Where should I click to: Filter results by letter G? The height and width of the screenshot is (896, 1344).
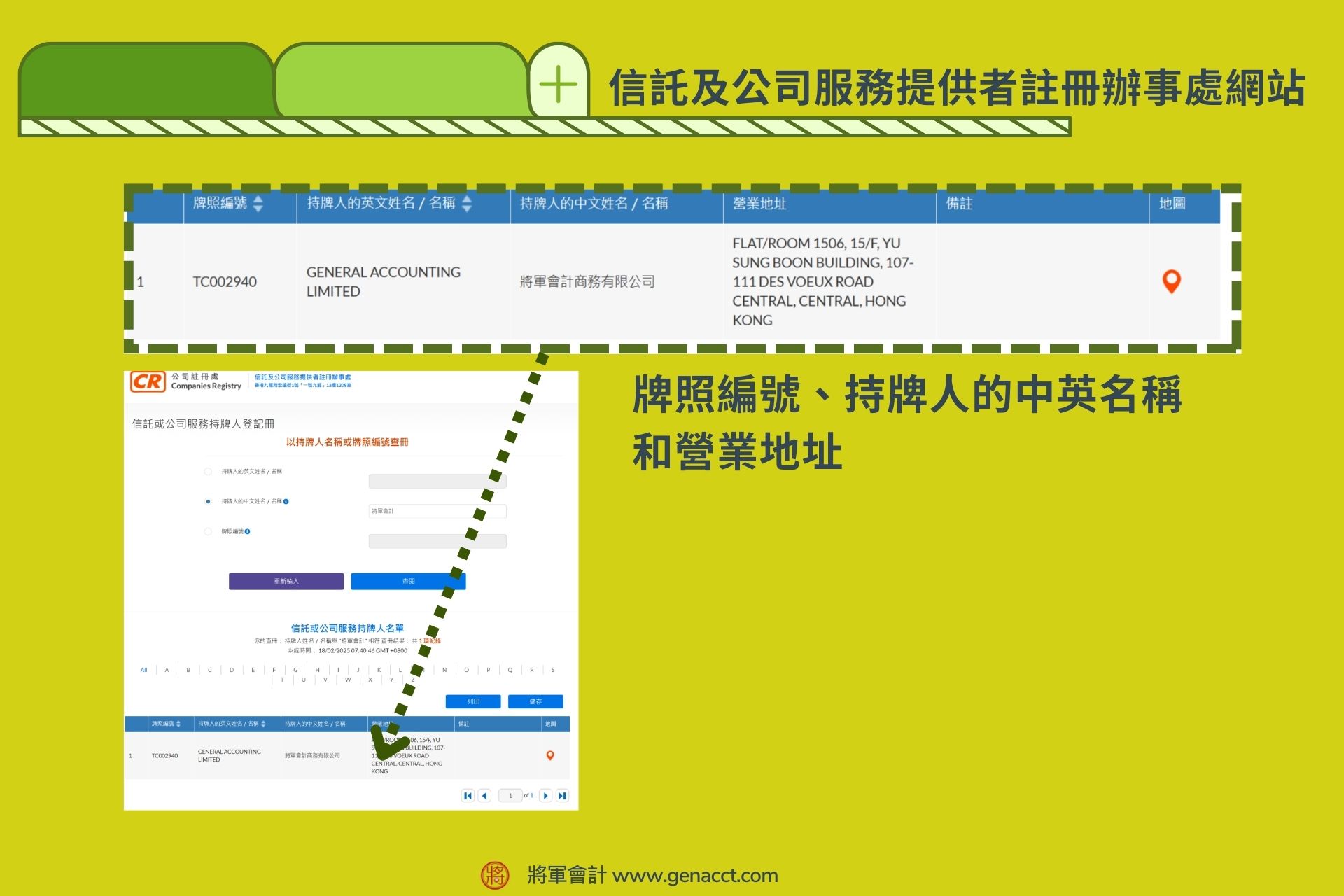[x=295, y=670]
